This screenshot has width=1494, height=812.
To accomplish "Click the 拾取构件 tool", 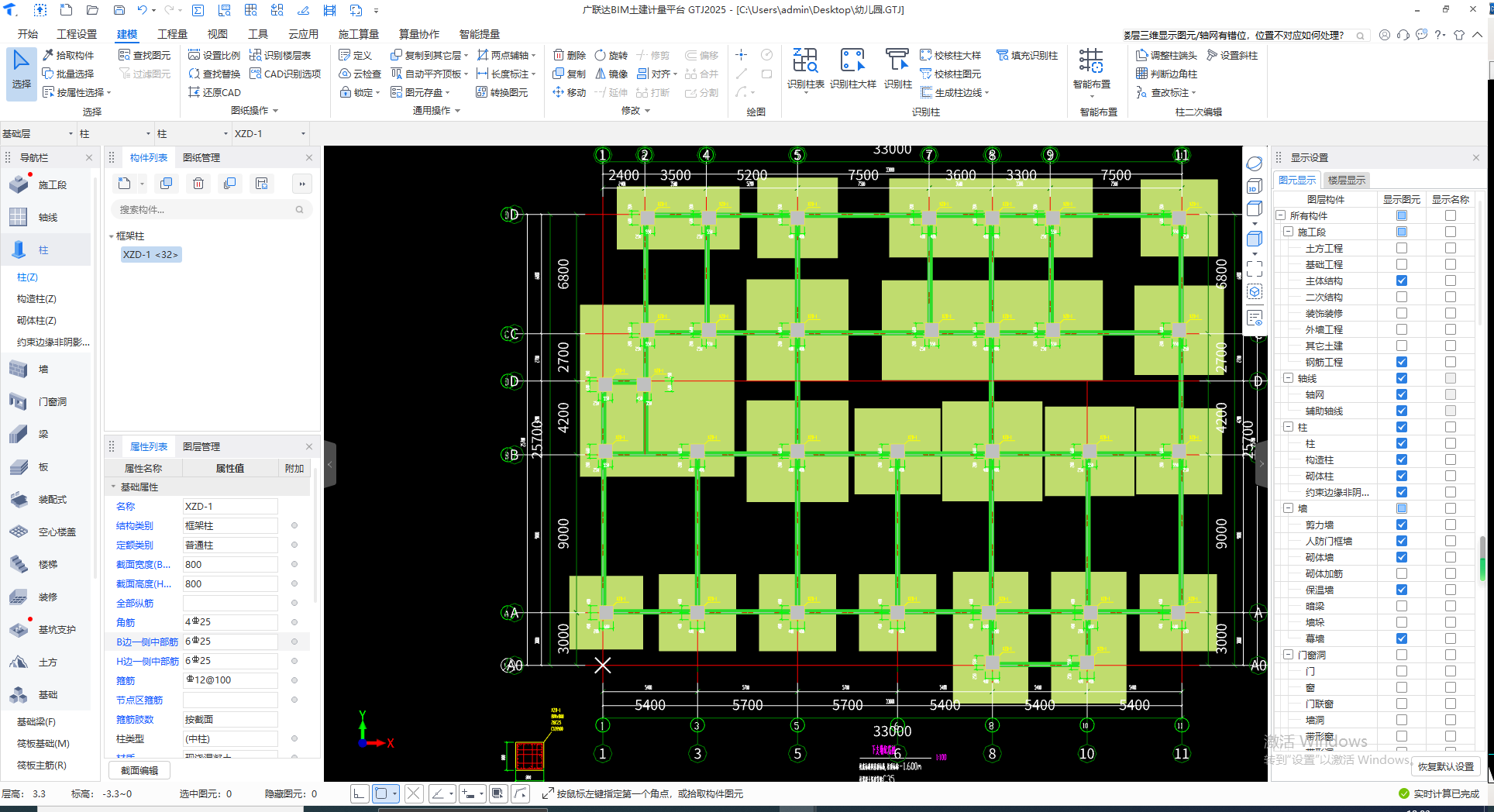I will tap(68, 55).
